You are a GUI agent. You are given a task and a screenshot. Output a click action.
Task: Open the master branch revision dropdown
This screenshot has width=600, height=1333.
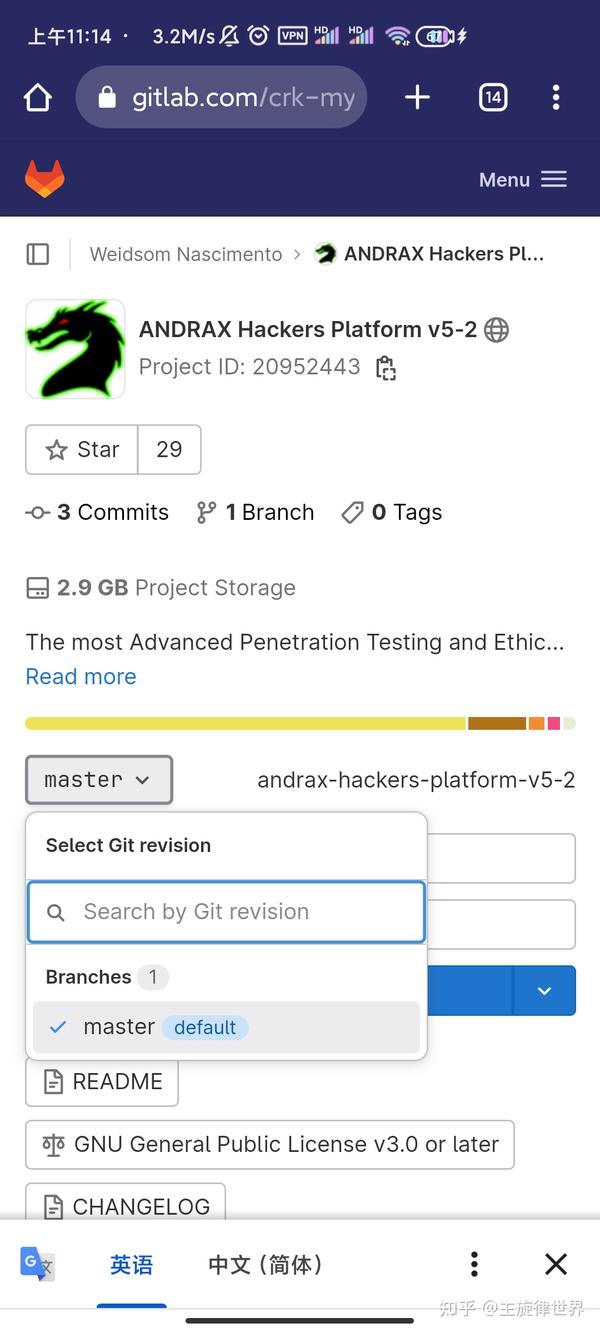pyautogui.click(x=98, y=779)
